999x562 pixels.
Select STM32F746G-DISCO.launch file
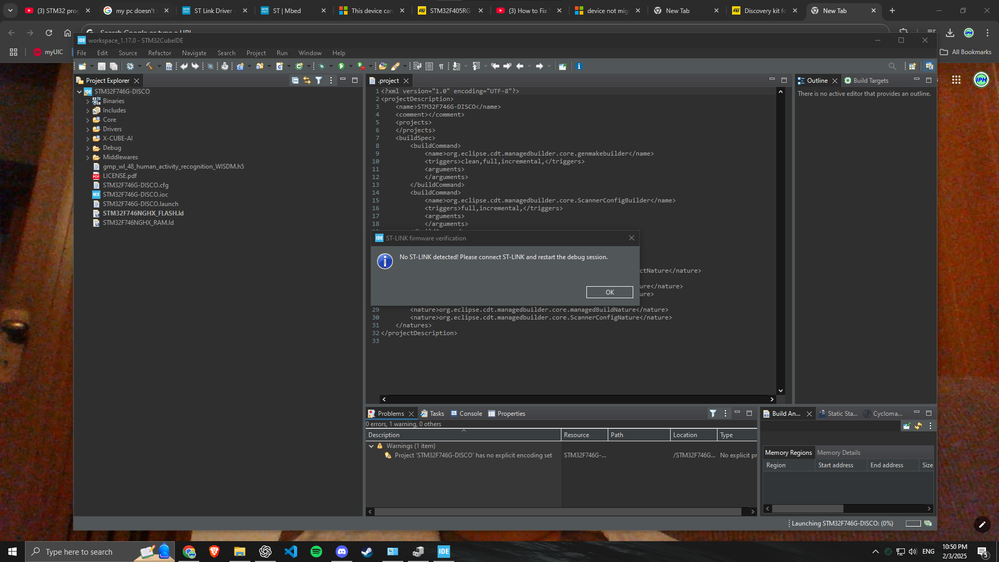(x=140, y=204)
